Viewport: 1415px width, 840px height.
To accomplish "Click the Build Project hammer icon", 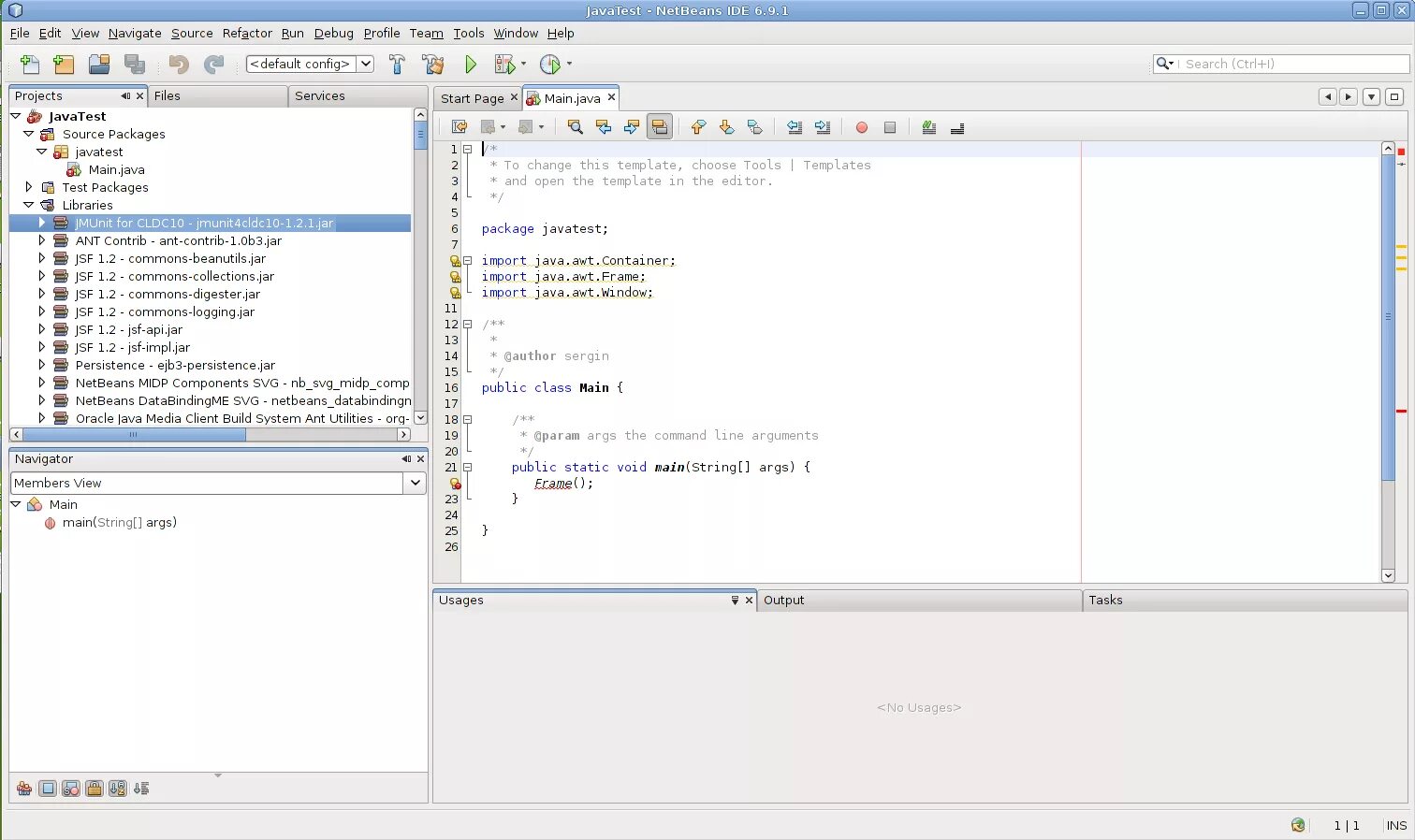I will tap(397, 65).
